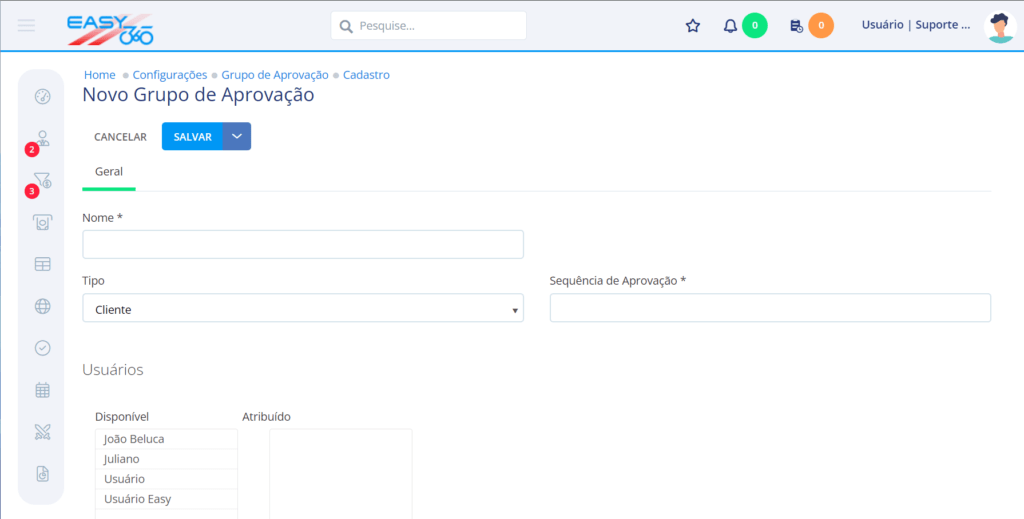Go to Configurações breadcrumb link
This screenshot has width=1024, height=519.
(170, 75)
